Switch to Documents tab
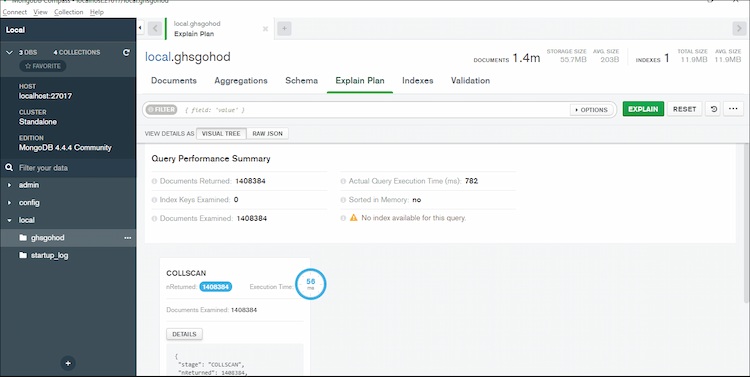The width and height of the screenshot is (750, 377). [x=174, y=80]
